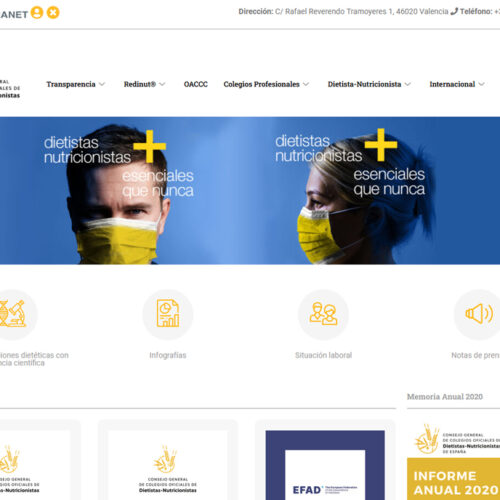Expand the Transparencia dropdown menu
Viewport: 500px width, 500px height.
[x=75, y=84]
